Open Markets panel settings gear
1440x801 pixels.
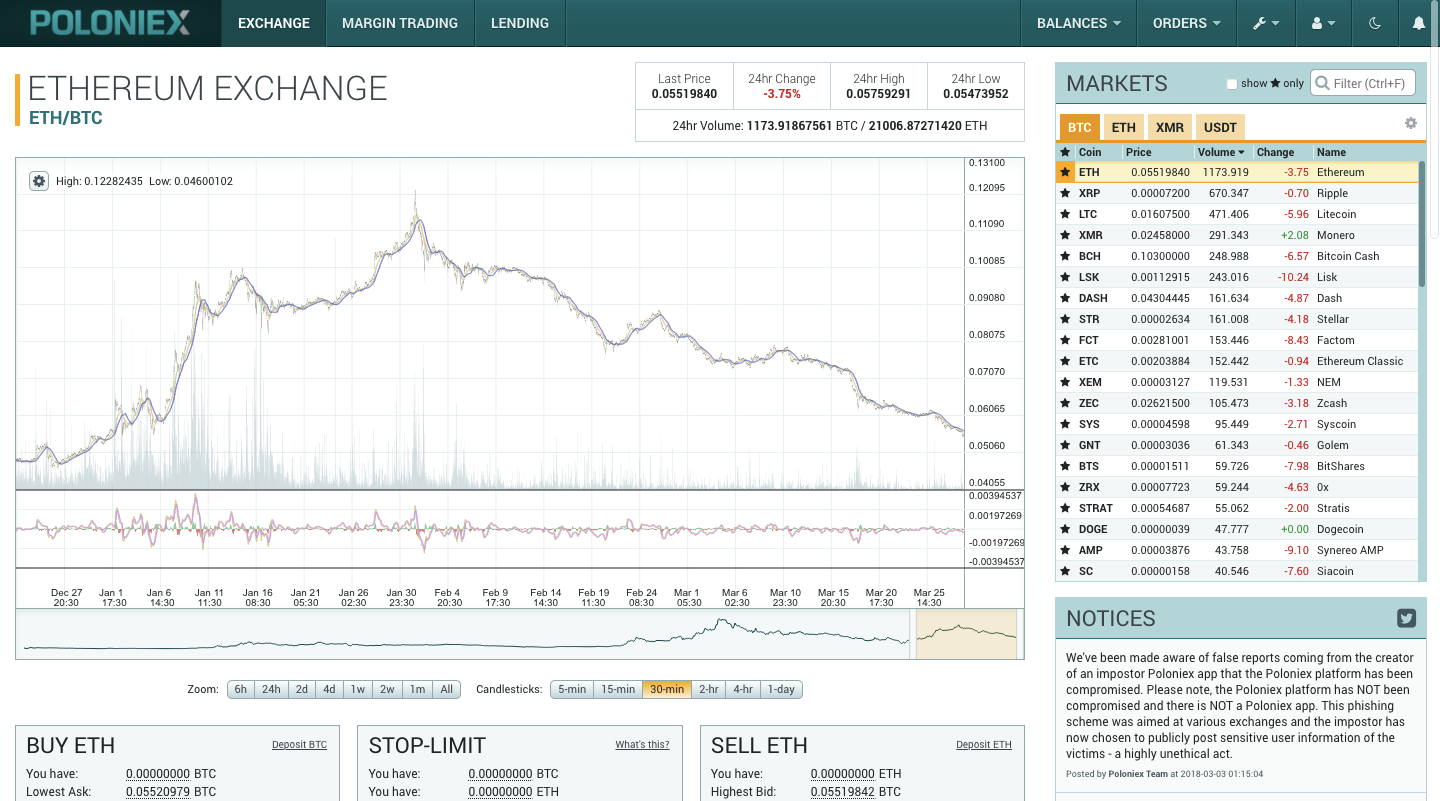pos(1410,123)
